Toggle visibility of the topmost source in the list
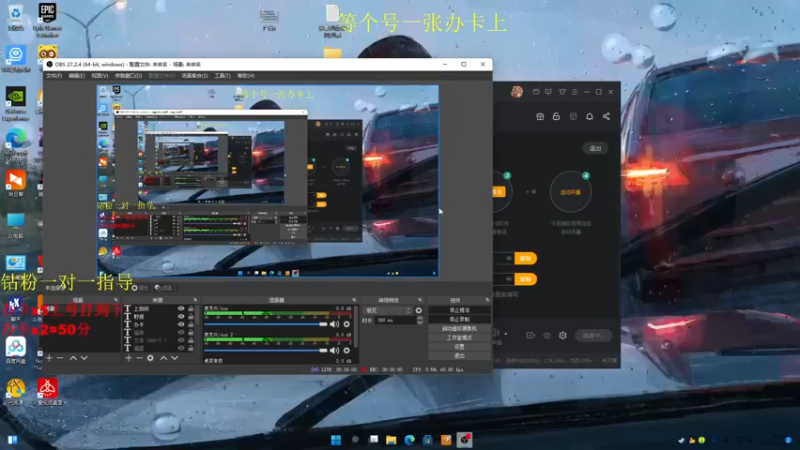Viewport: 800px width, 450px height. click(x=181, y=309)
